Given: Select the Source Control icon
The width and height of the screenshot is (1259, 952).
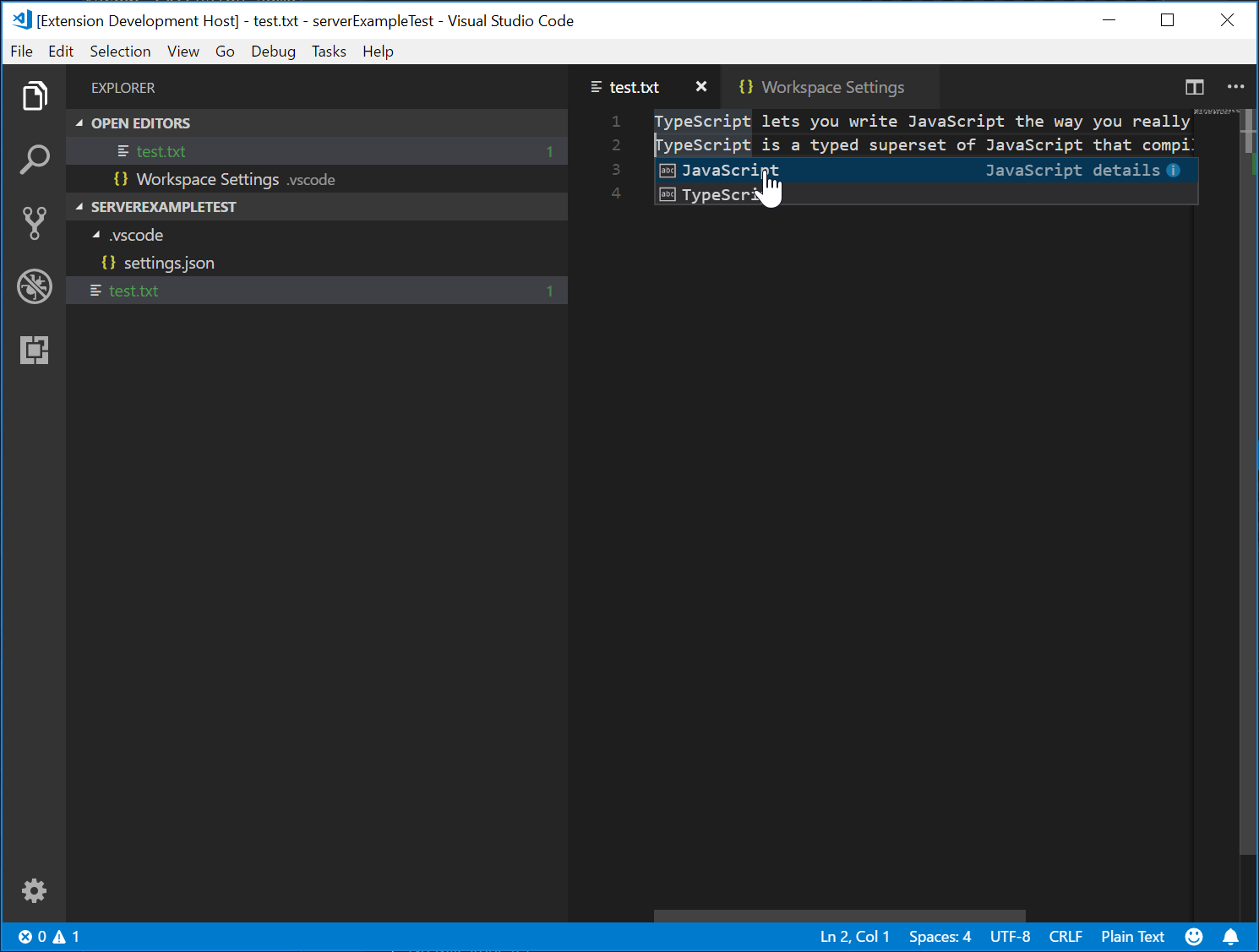Looking at the screenshot, I should click(35, 222).
